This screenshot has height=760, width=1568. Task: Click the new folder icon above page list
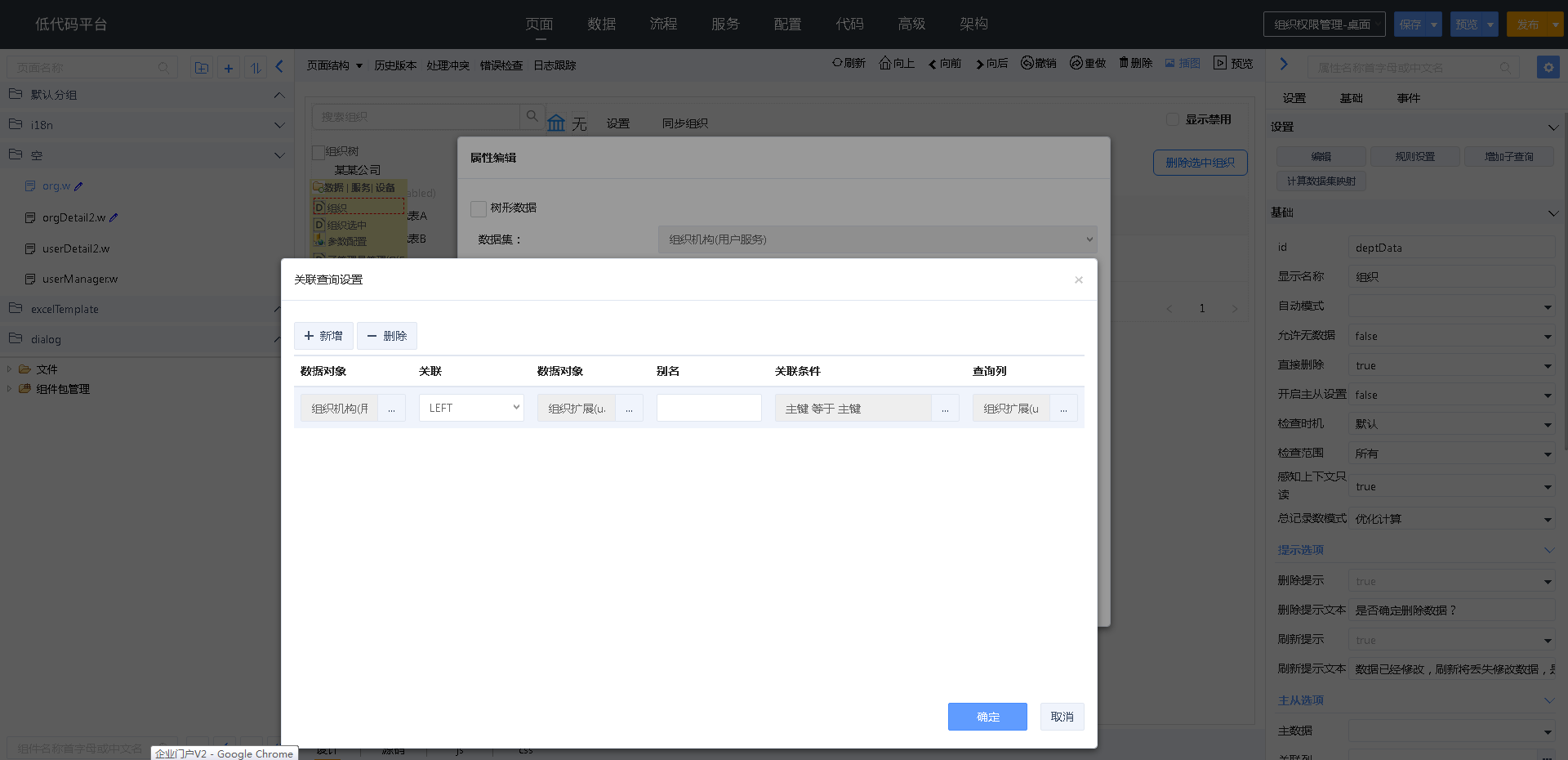(x=202, y=68)
